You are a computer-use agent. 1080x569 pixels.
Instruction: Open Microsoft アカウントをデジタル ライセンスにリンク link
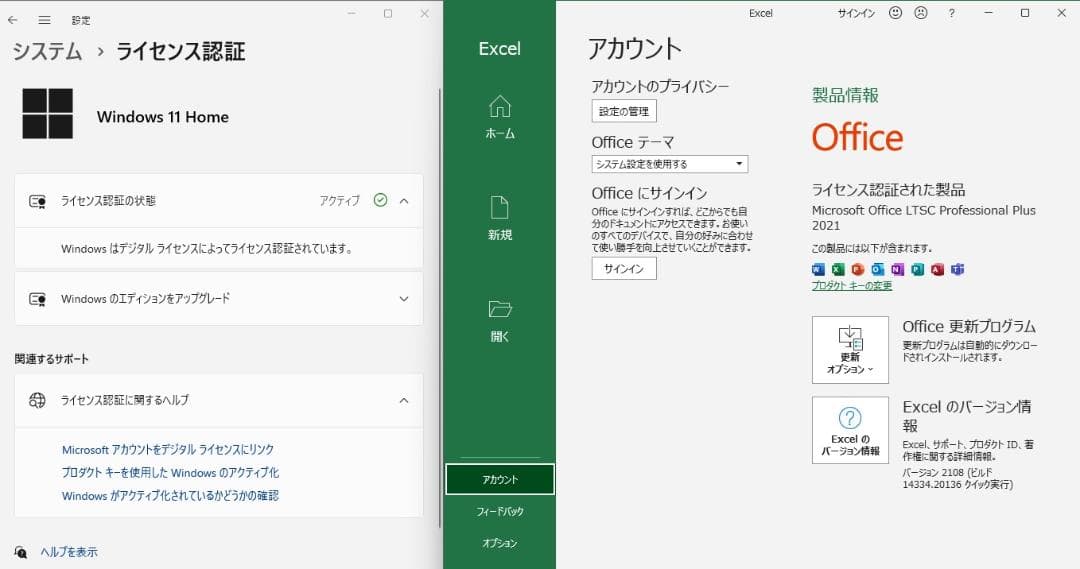[168, 450]
